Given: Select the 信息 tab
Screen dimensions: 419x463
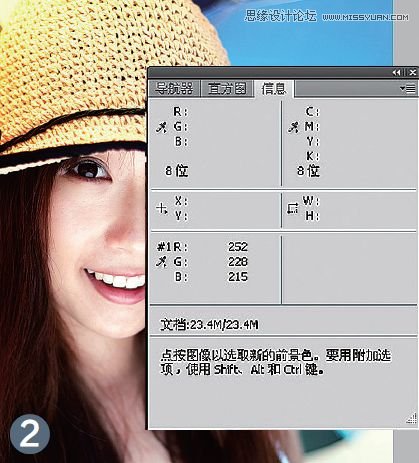Looking at the screenshot, I should point(274,89).
